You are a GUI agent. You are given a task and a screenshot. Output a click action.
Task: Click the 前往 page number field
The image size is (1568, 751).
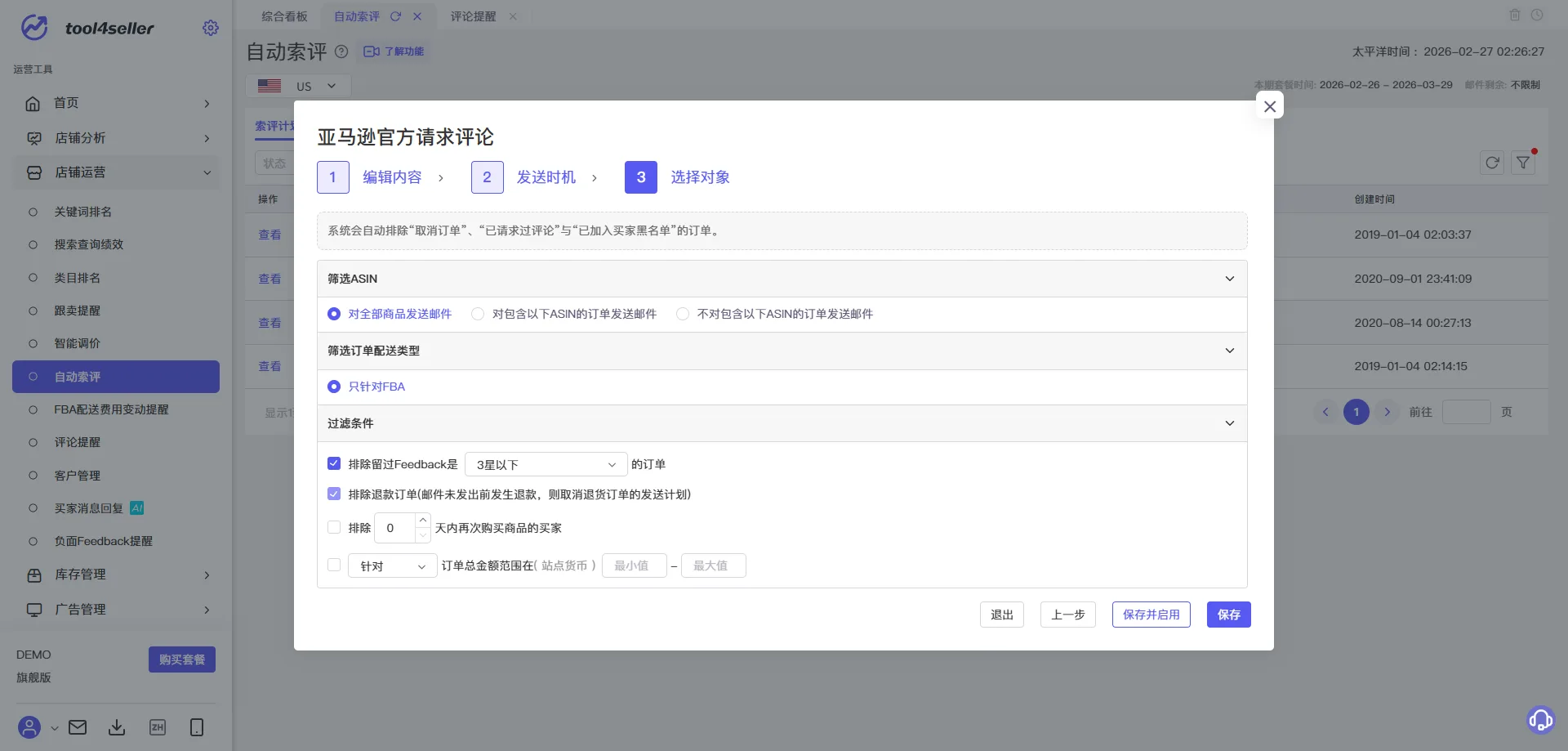point(1466,412)
